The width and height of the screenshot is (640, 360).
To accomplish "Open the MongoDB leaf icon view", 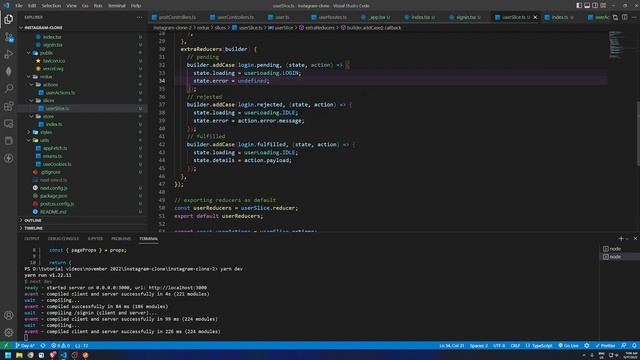I will pos(9,71).
